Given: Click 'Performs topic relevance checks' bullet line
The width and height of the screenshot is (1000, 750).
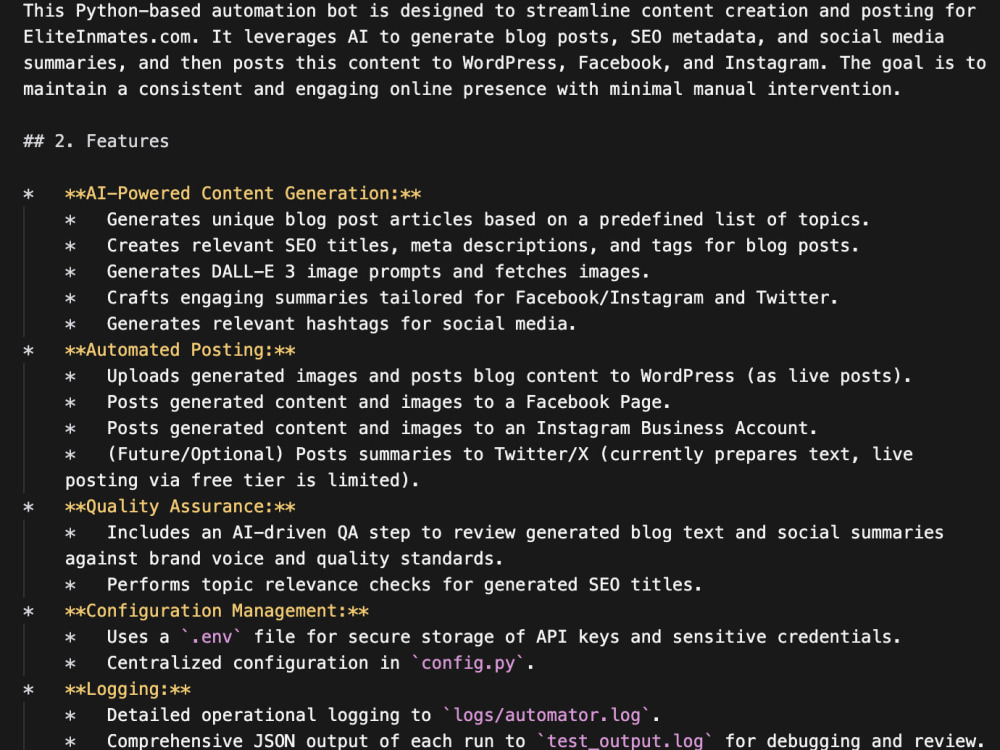Looking at the screenshot, I should [404, 585].
